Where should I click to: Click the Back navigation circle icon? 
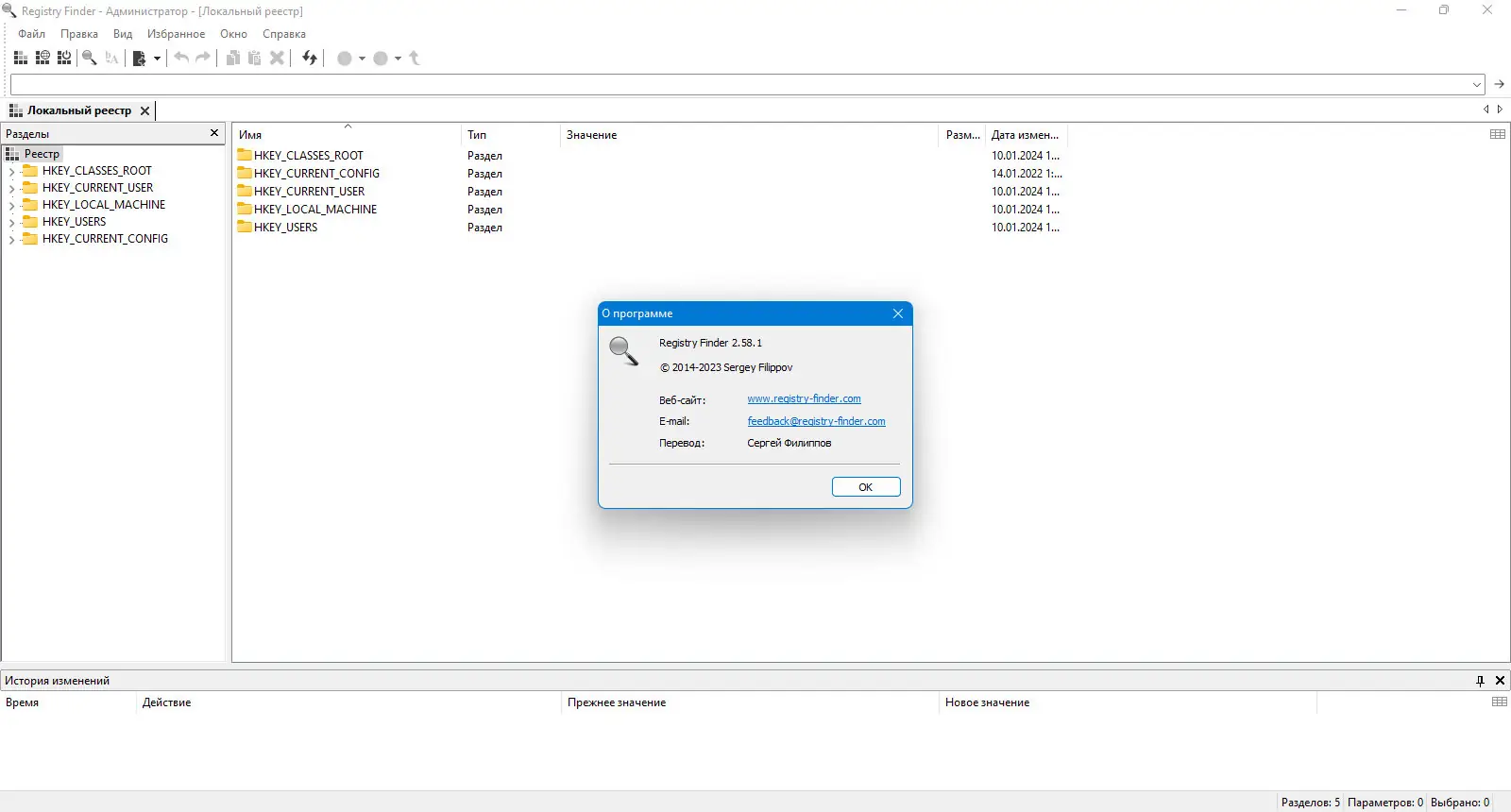coord(345,59)
